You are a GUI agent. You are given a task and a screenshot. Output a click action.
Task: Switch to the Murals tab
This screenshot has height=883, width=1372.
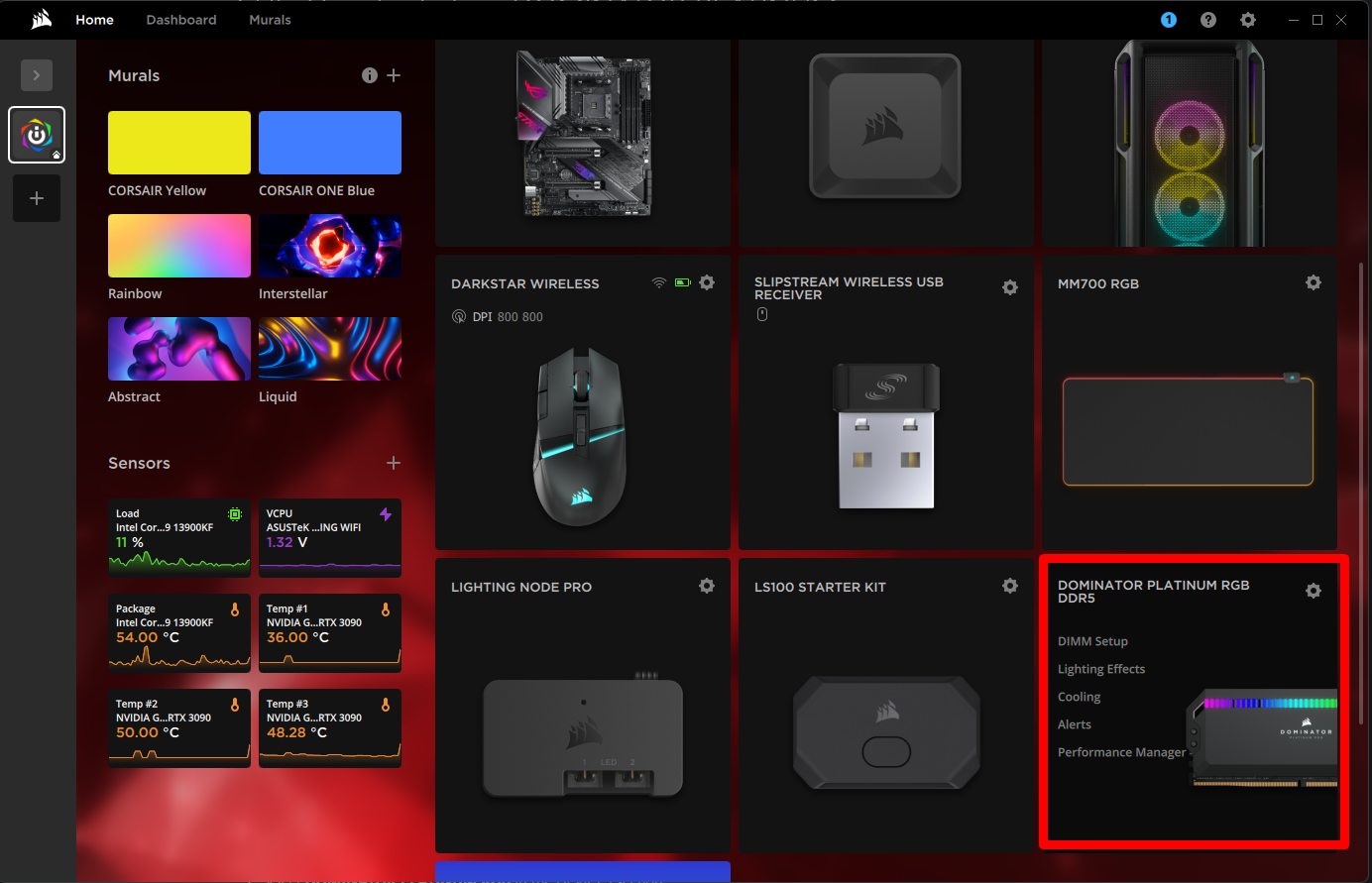pyautogui.click(x=270, y=20)
